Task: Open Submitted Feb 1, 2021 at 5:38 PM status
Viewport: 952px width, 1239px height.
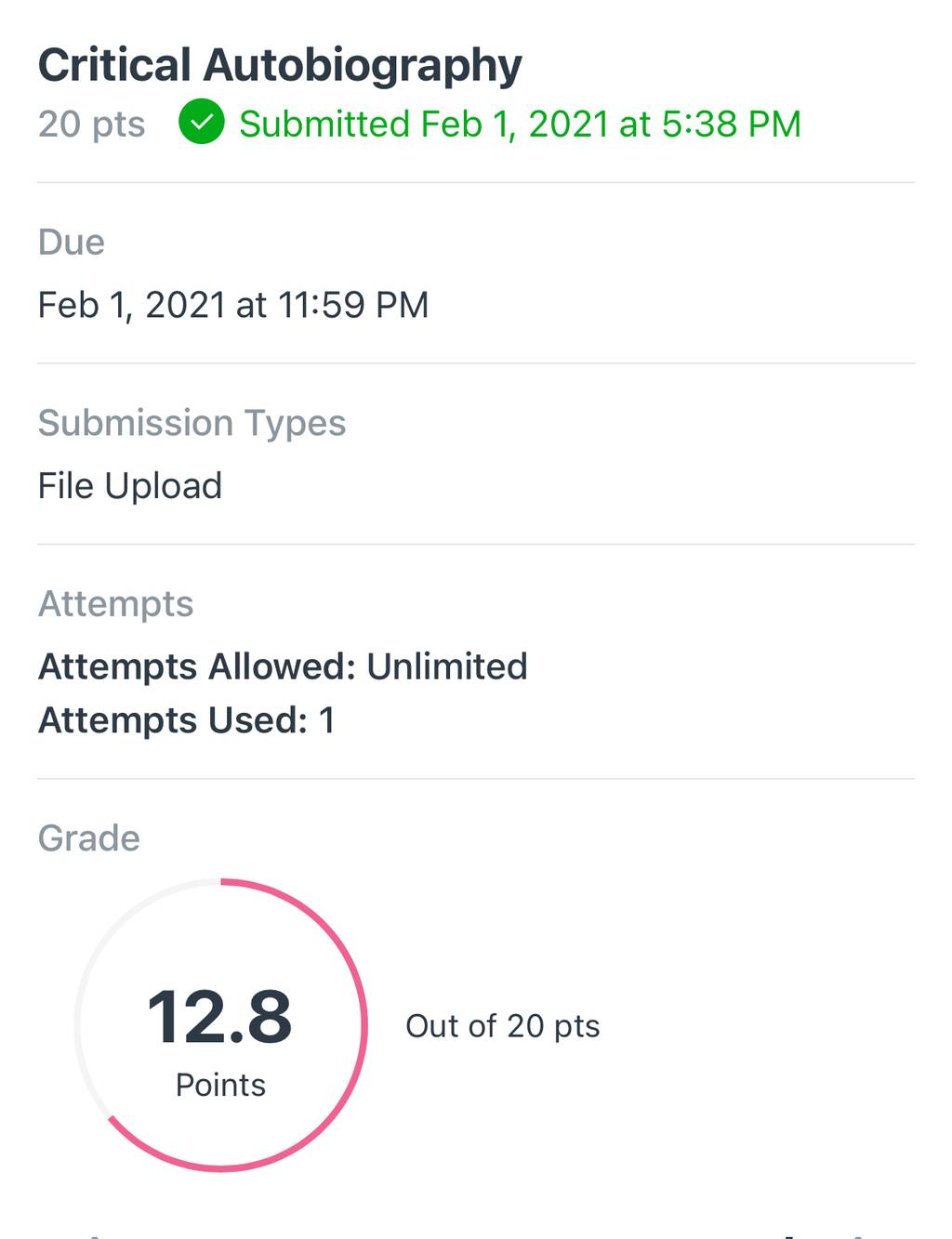Action: pos(520,124)
